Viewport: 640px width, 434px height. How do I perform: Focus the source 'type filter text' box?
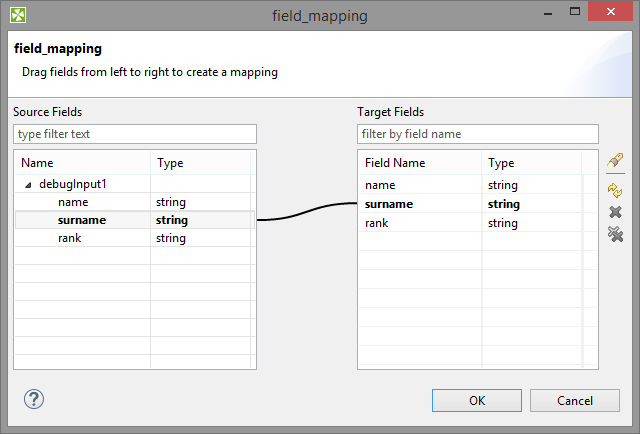(135, 134)
